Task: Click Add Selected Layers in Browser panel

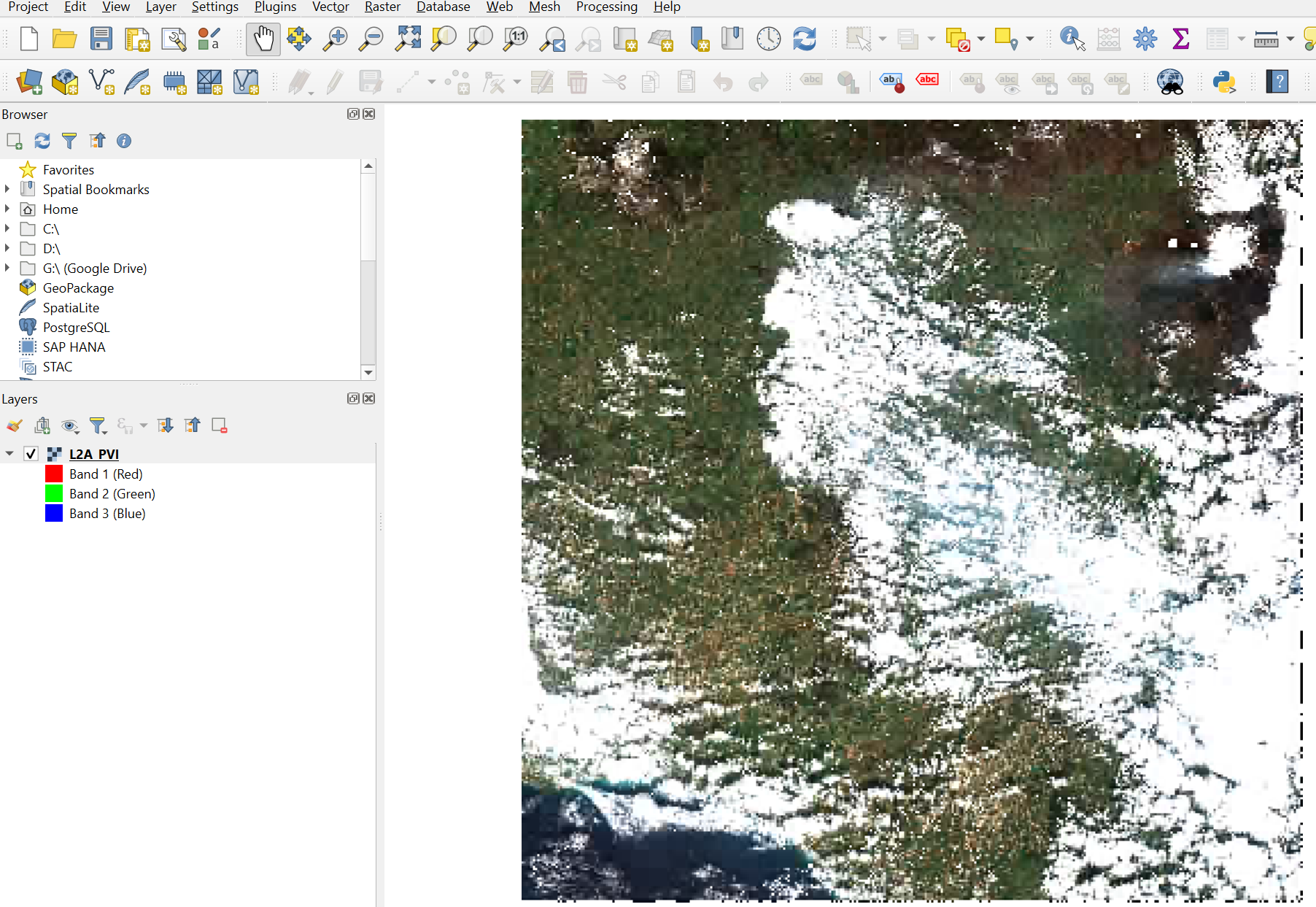Action: point(14,141)
